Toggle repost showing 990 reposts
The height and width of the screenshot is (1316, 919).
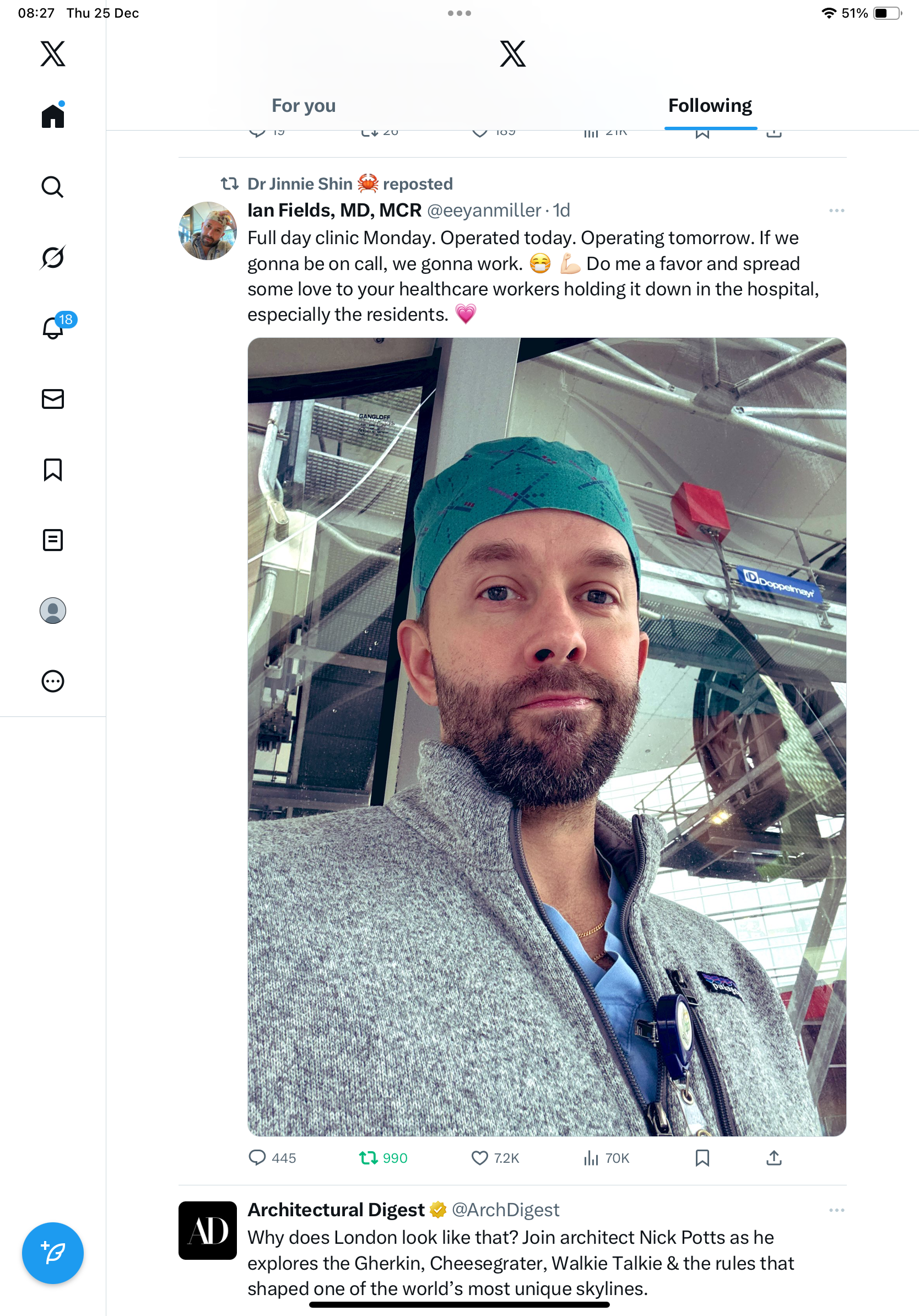pos(383,1158)
